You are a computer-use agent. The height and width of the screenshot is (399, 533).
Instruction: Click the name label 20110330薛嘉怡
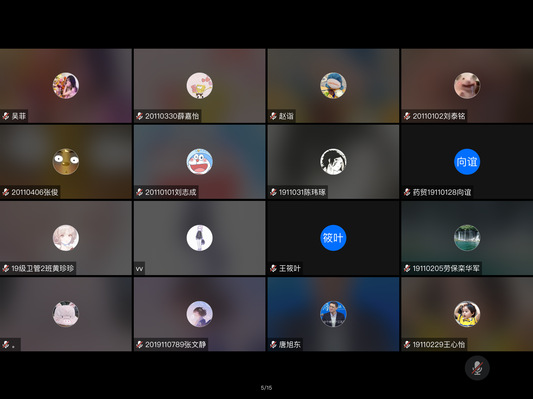pyautogui.click(x=172, y=116)
